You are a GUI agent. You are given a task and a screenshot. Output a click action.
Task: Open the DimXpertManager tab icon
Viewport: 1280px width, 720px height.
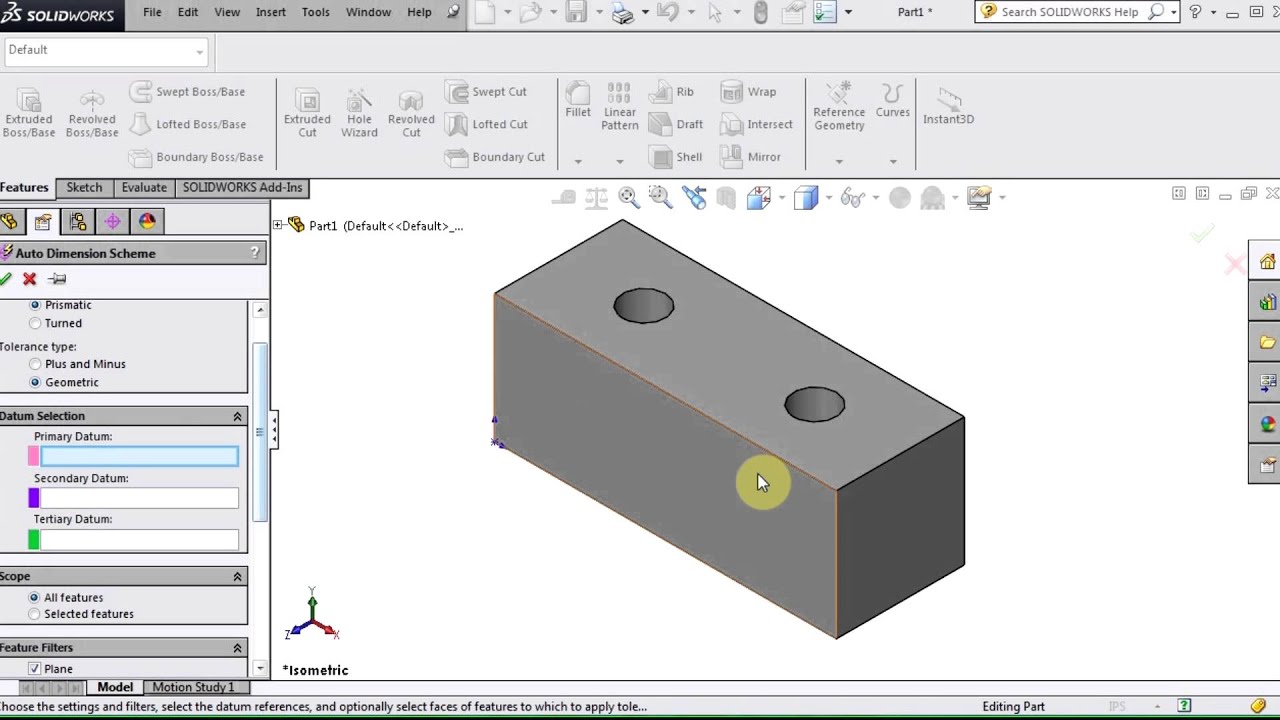tap(112, 222)
